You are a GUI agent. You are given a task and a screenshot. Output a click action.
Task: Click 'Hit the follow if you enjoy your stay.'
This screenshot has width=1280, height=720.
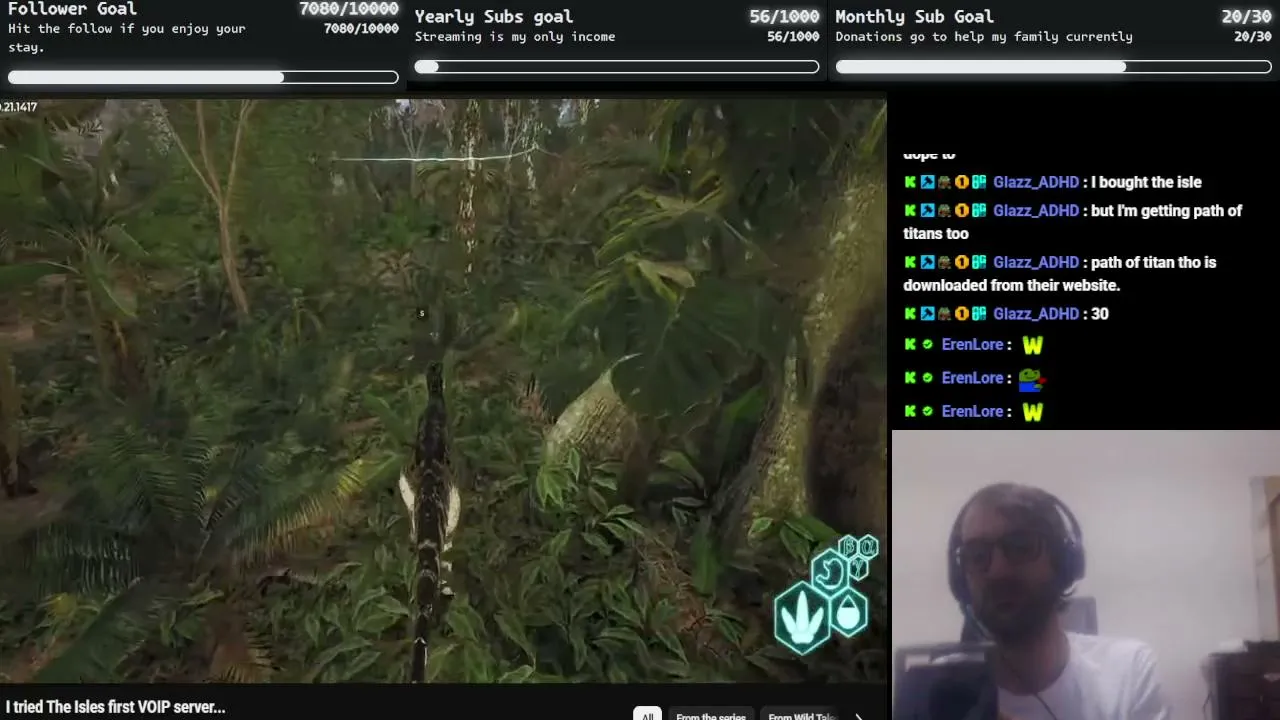coord(127,37)
